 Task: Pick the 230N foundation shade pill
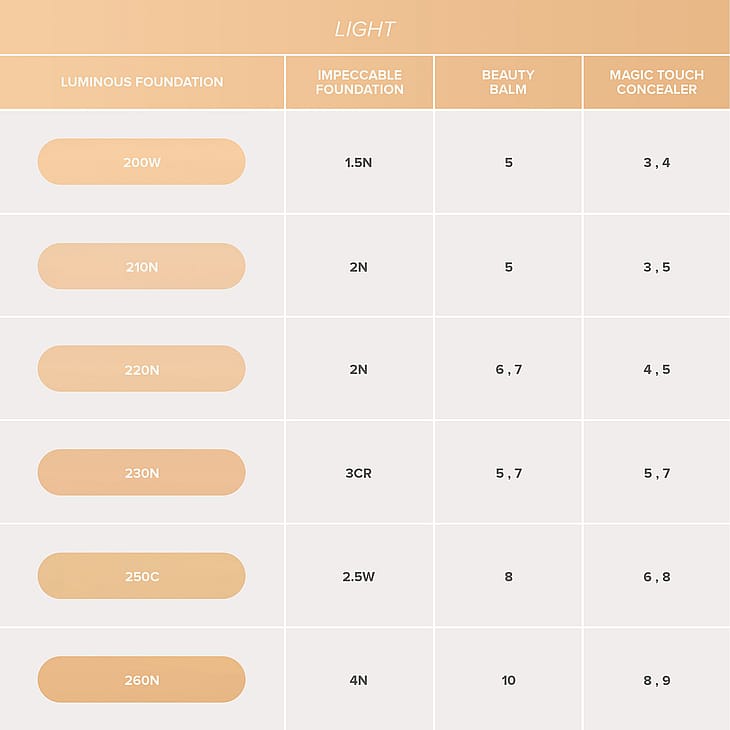pos(141,473)
